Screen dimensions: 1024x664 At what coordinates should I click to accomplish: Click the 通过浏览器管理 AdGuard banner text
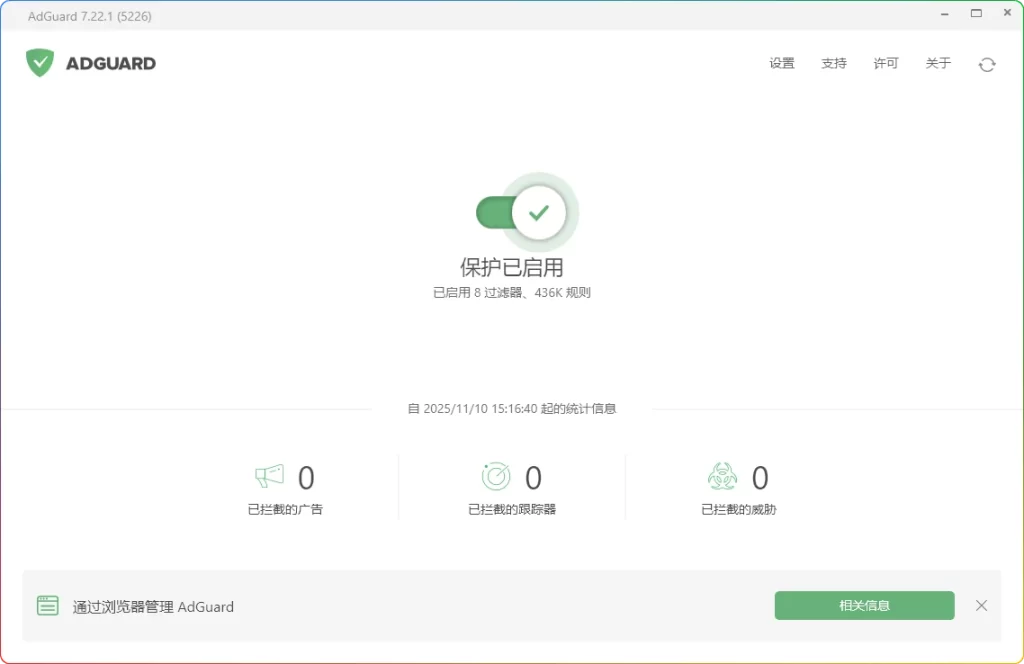click(151, 606)
